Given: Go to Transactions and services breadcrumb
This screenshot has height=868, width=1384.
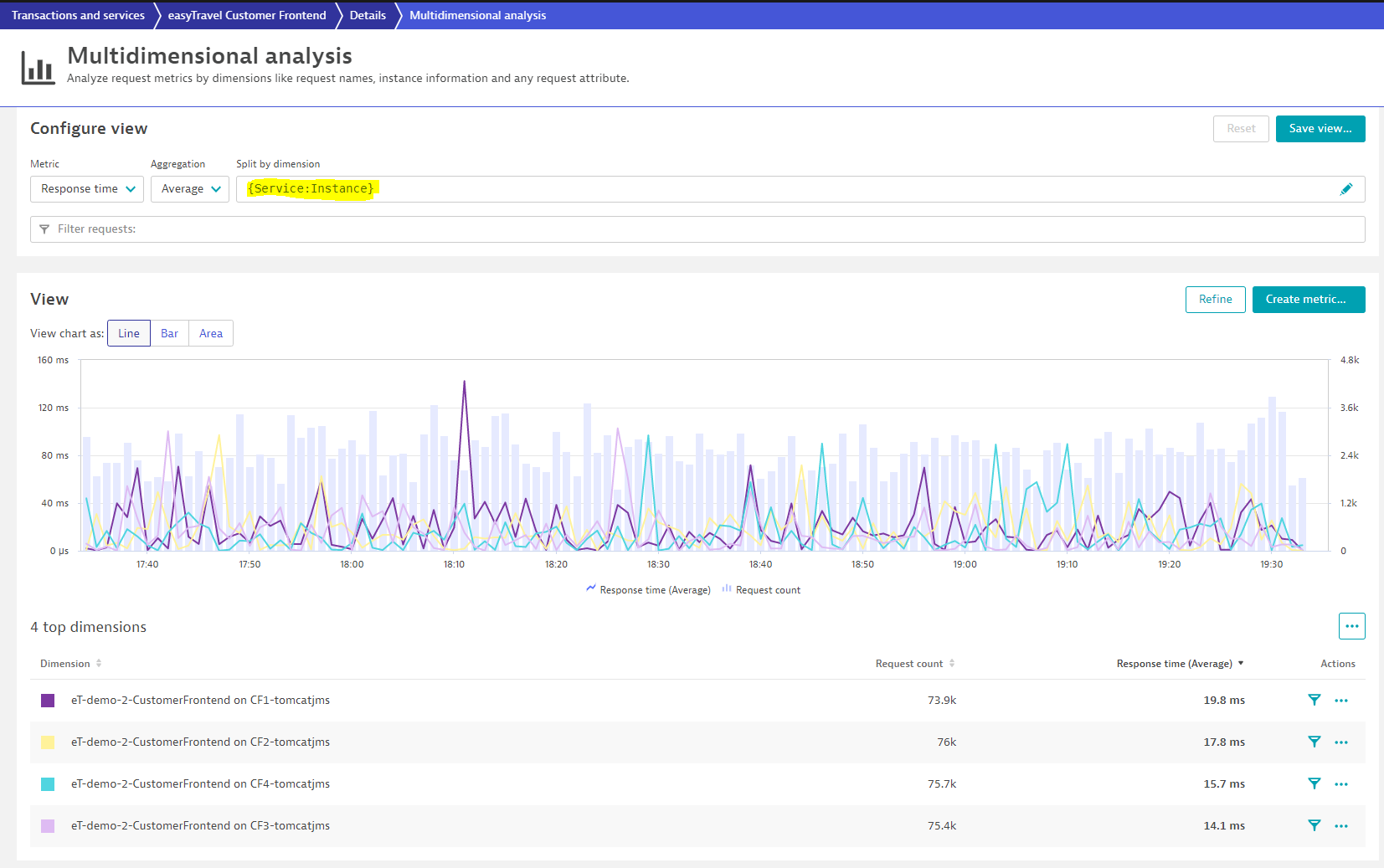Looking at the screenshot, I should [x=78, y=15].
